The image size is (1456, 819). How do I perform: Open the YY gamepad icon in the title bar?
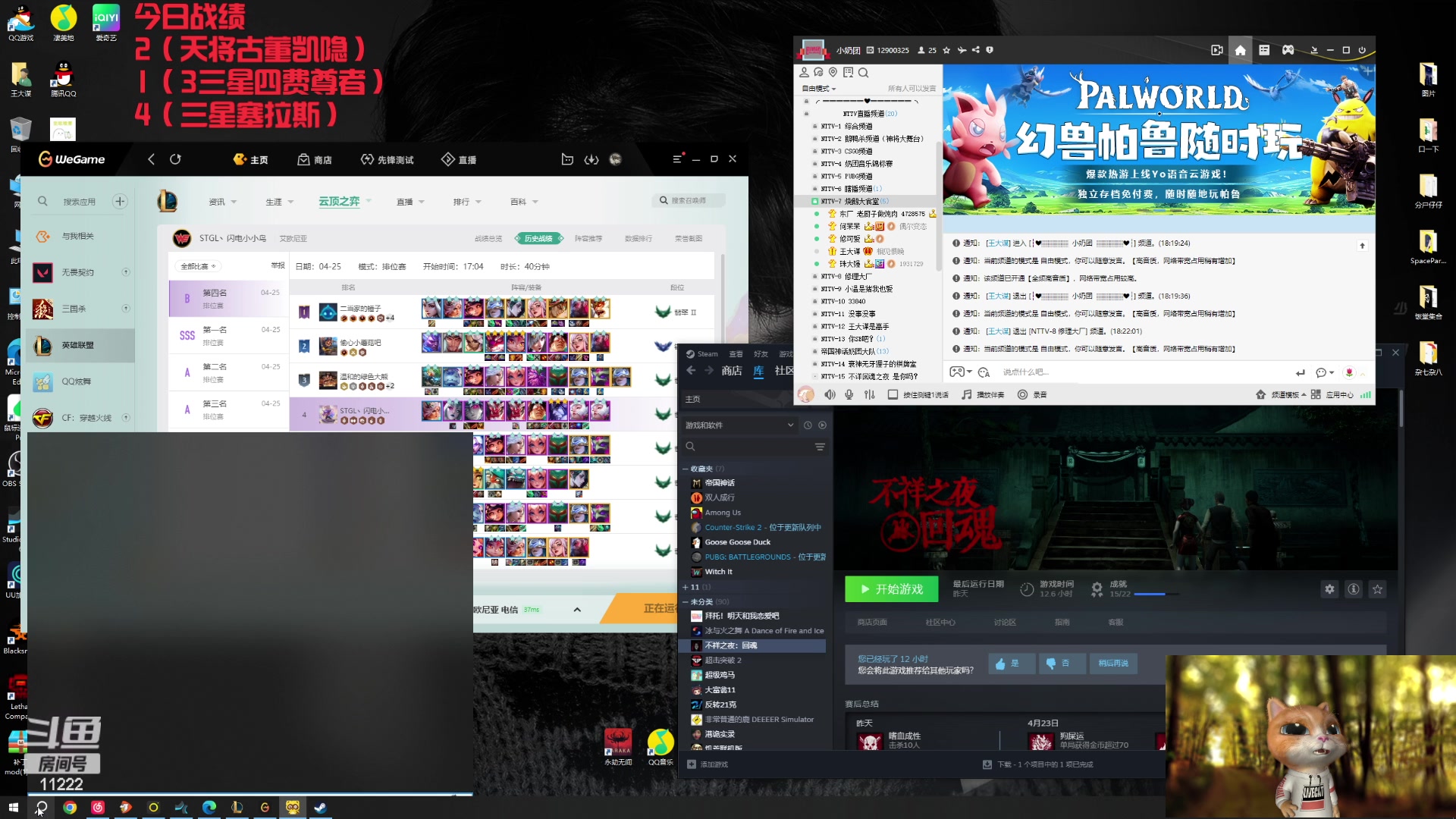(x=1288, y=50)
